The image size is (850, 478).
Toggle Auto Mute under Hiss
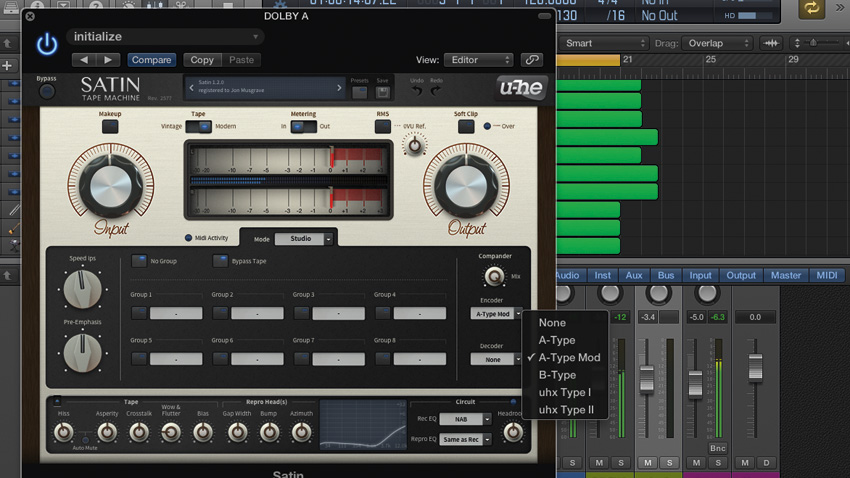pos(85,440)
